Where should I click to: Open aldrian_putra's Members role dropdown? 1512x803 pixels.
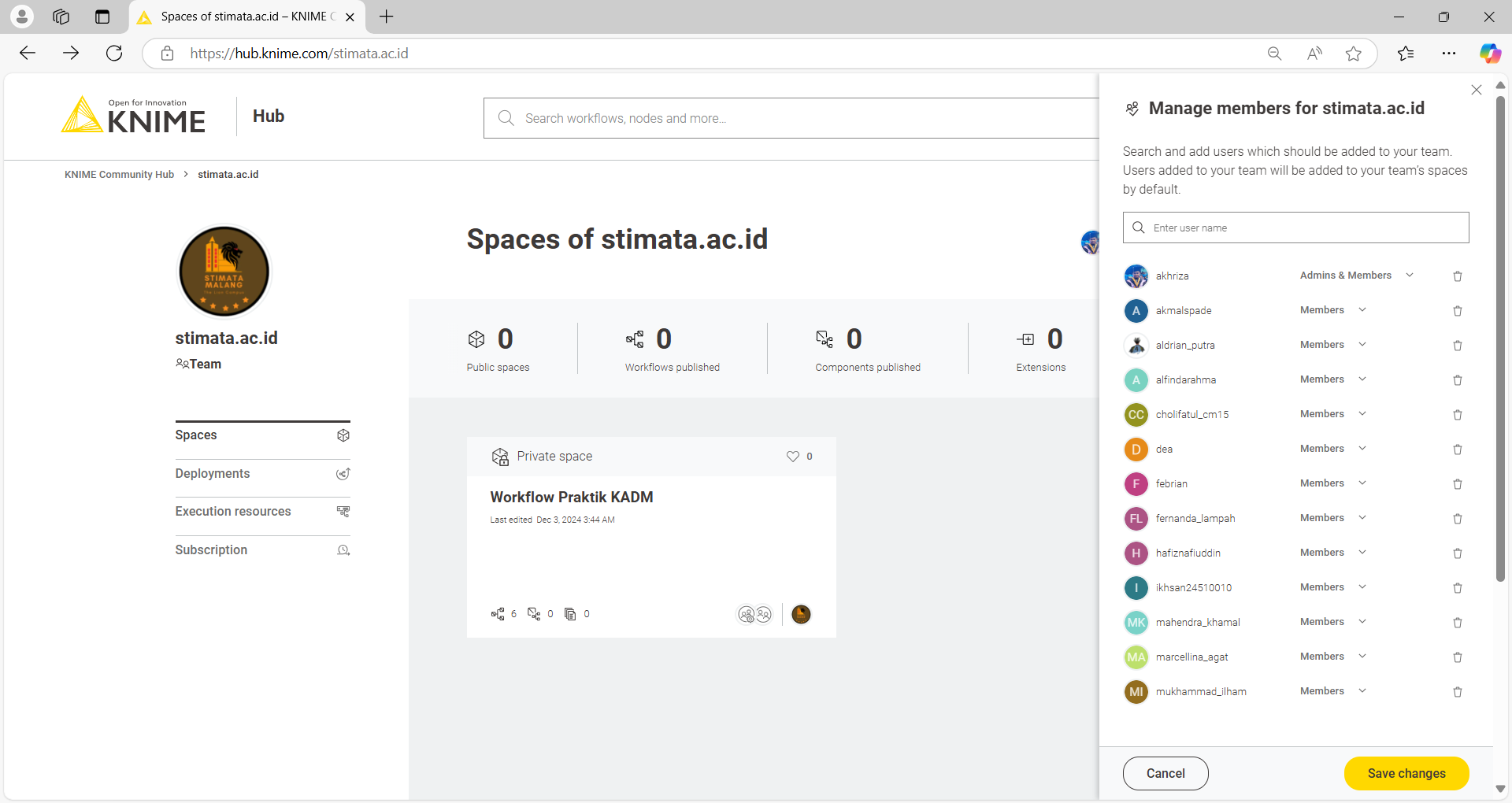[1333, 345]
